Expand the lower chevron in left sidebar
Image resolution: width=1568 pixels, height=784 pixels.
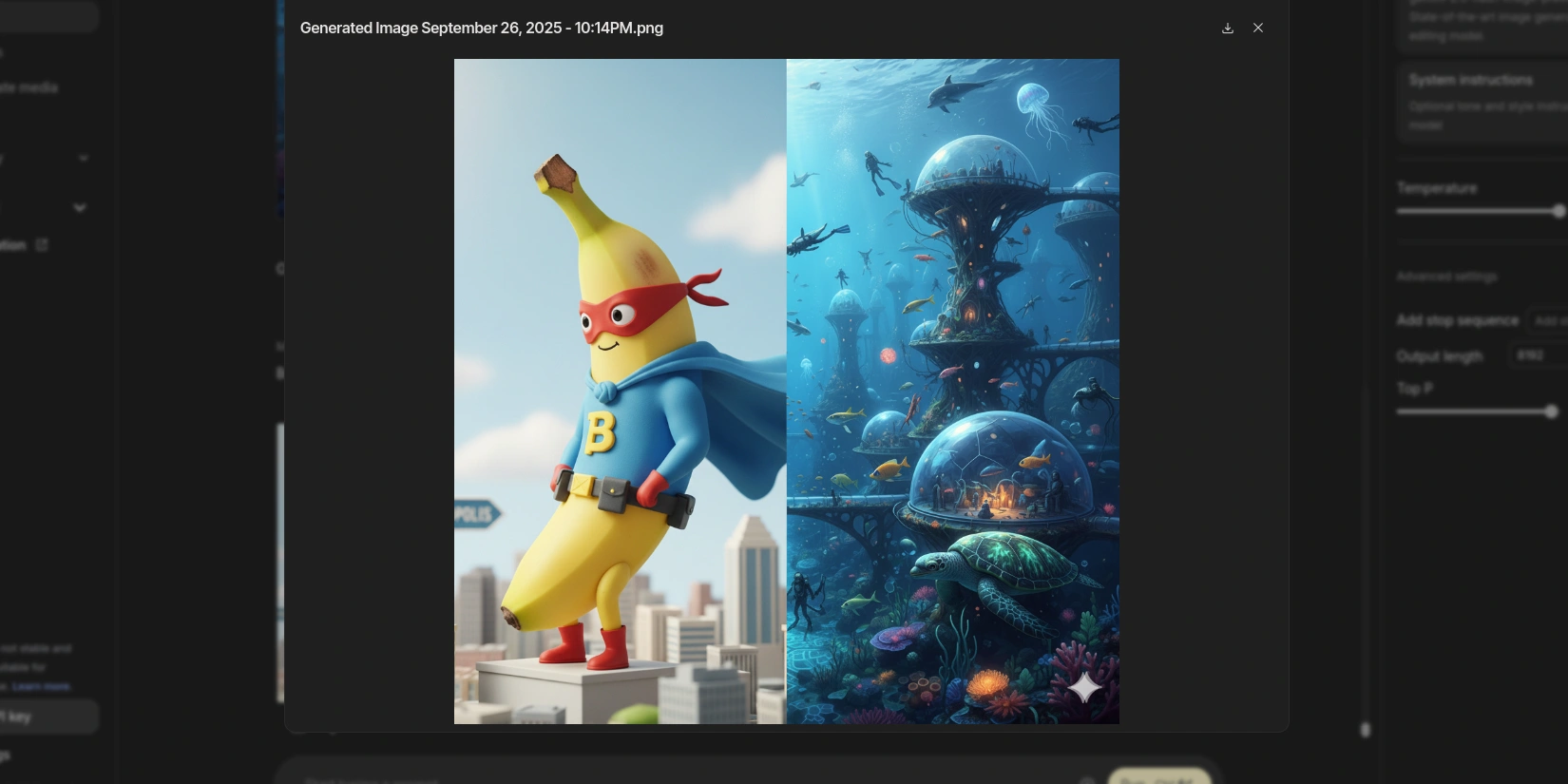click(80, 207)
